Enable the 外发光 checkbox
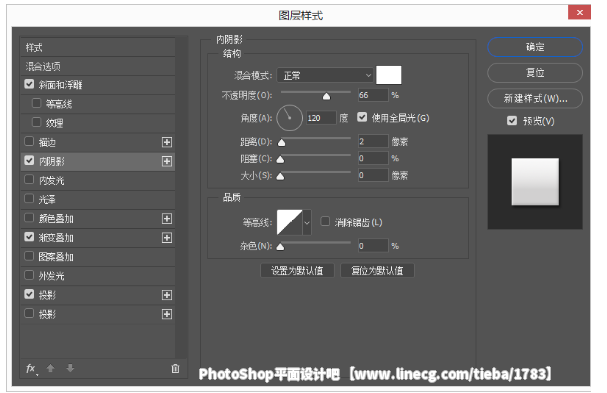 pos(29,275)
